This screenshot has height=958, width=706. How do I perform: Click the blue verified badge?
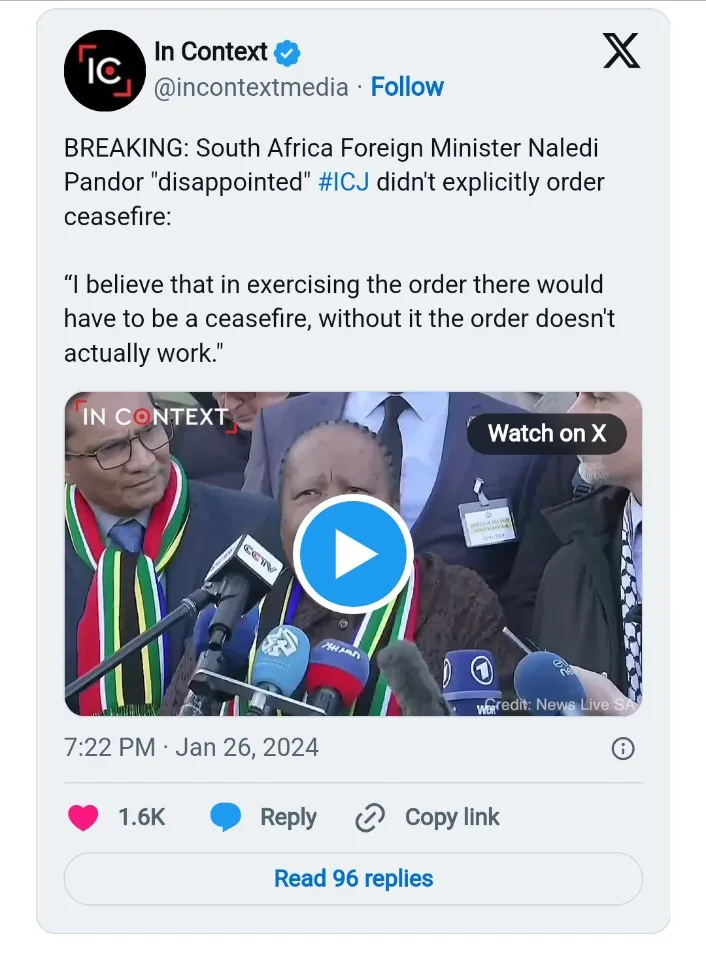coord(289,53)
